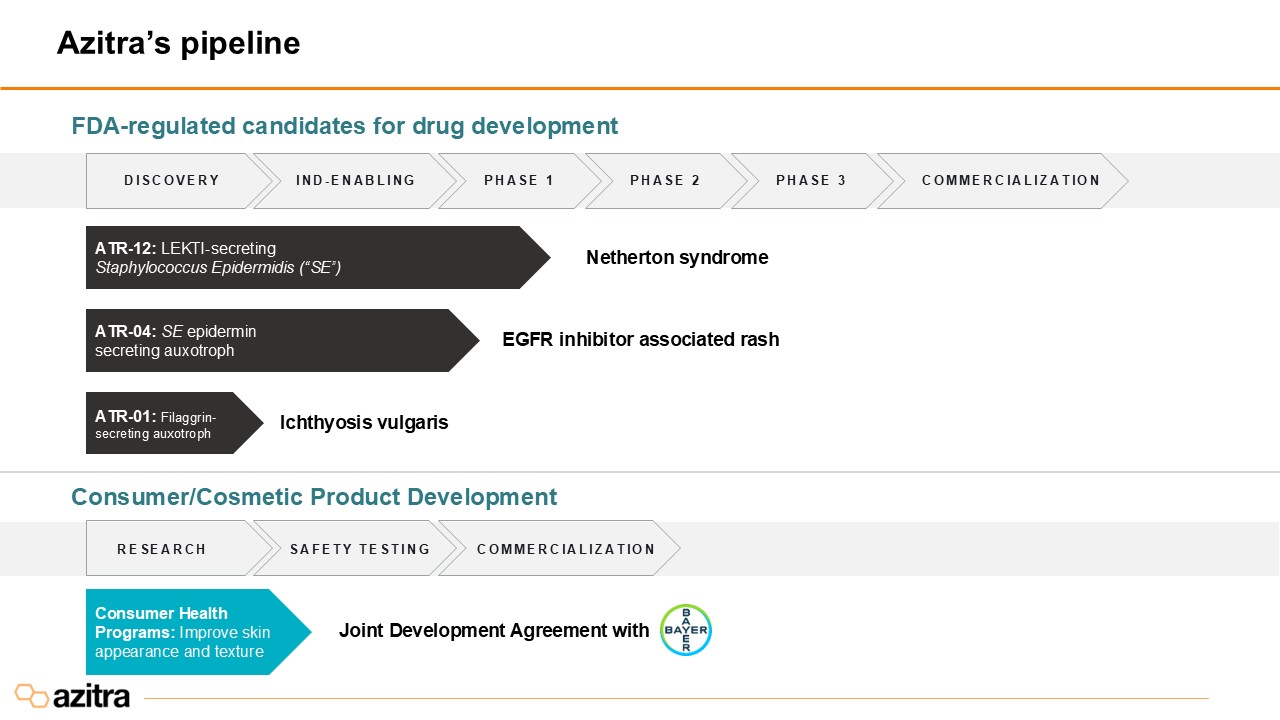Click the Phase 2 stage arrow
This screenshot has width=1280, height=720.
point(664,181)
